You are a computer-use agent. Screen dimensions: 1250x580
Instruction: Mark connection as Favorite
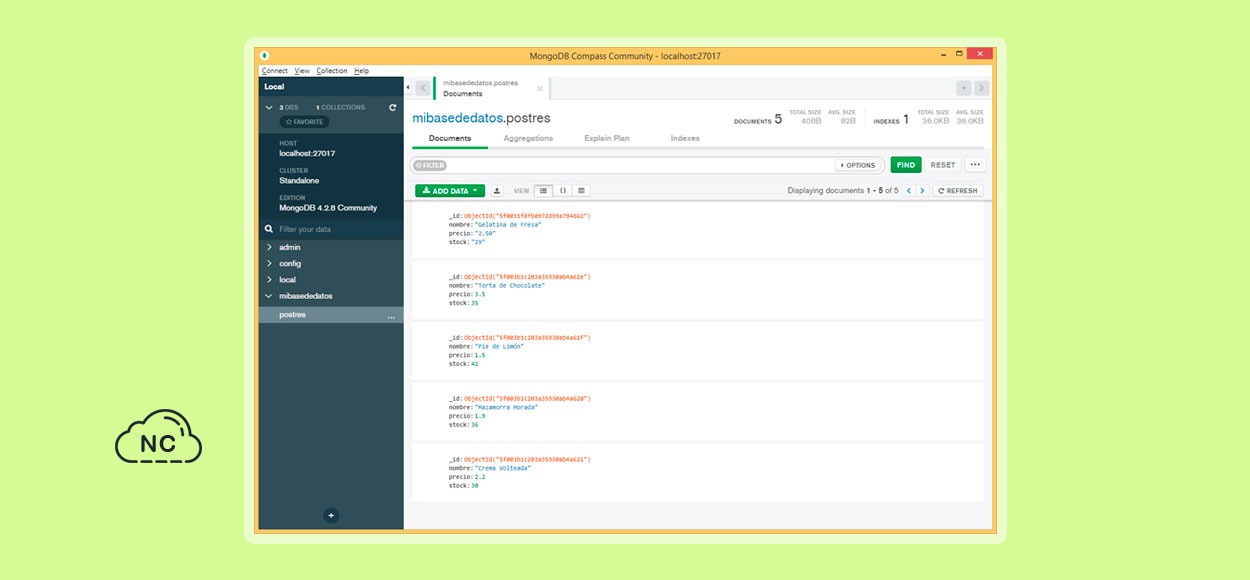click(x=304, y=122)
